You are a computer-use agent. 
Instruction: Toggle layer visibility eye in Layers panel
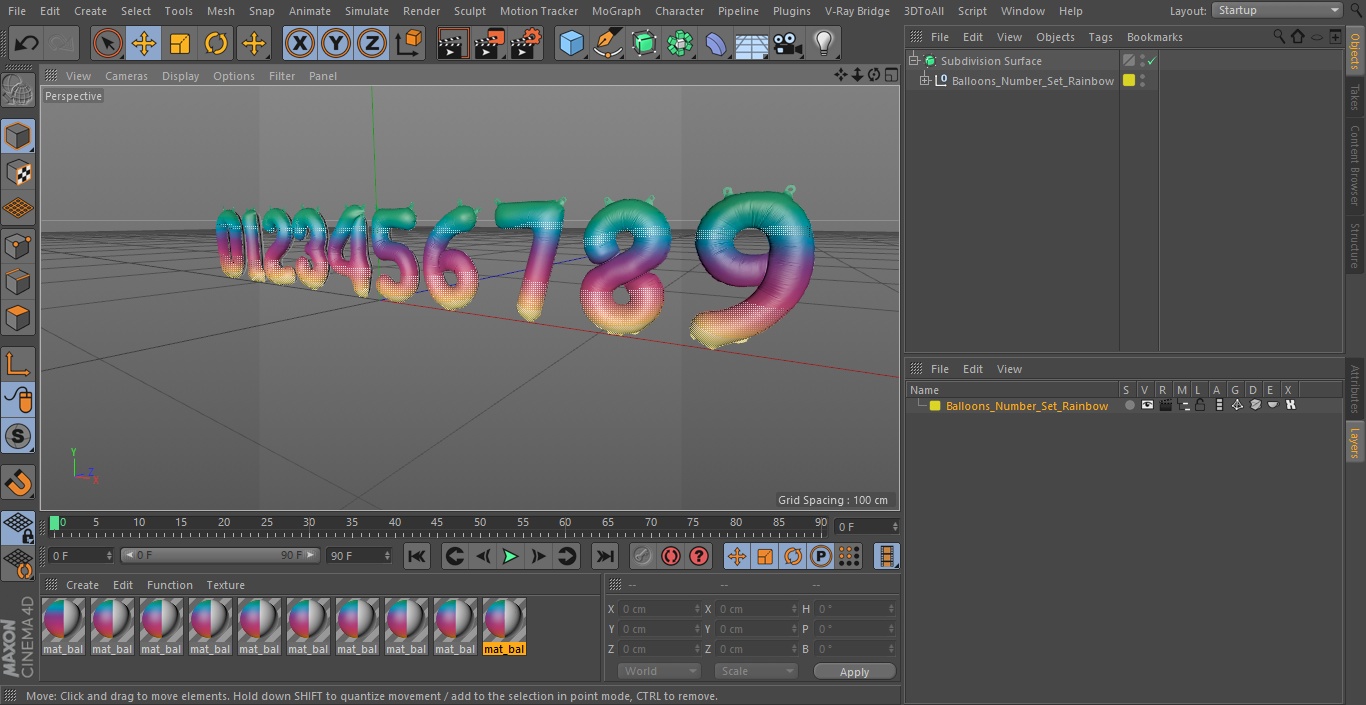[1147, 405]
